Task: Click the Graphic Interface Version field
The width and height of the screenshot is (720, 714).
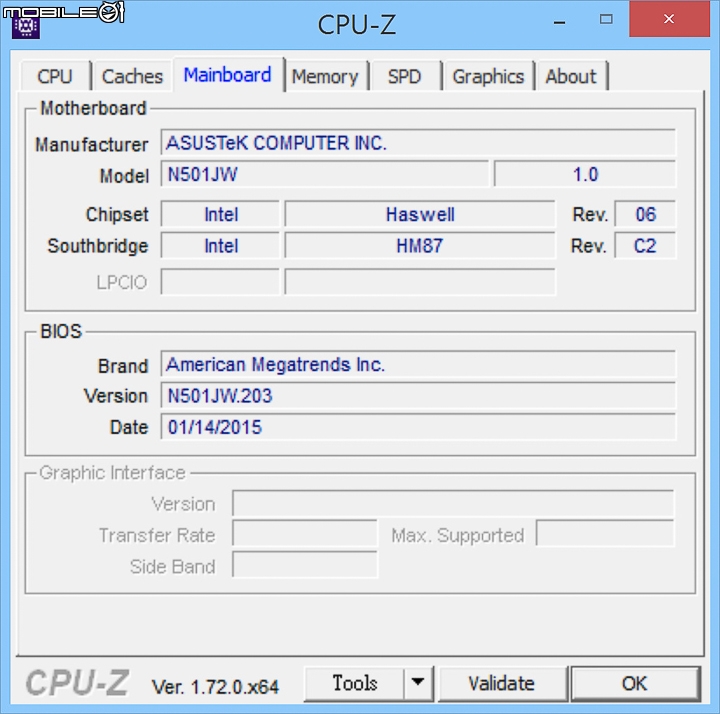Action: pyautogui.click(x=453, y=503)
